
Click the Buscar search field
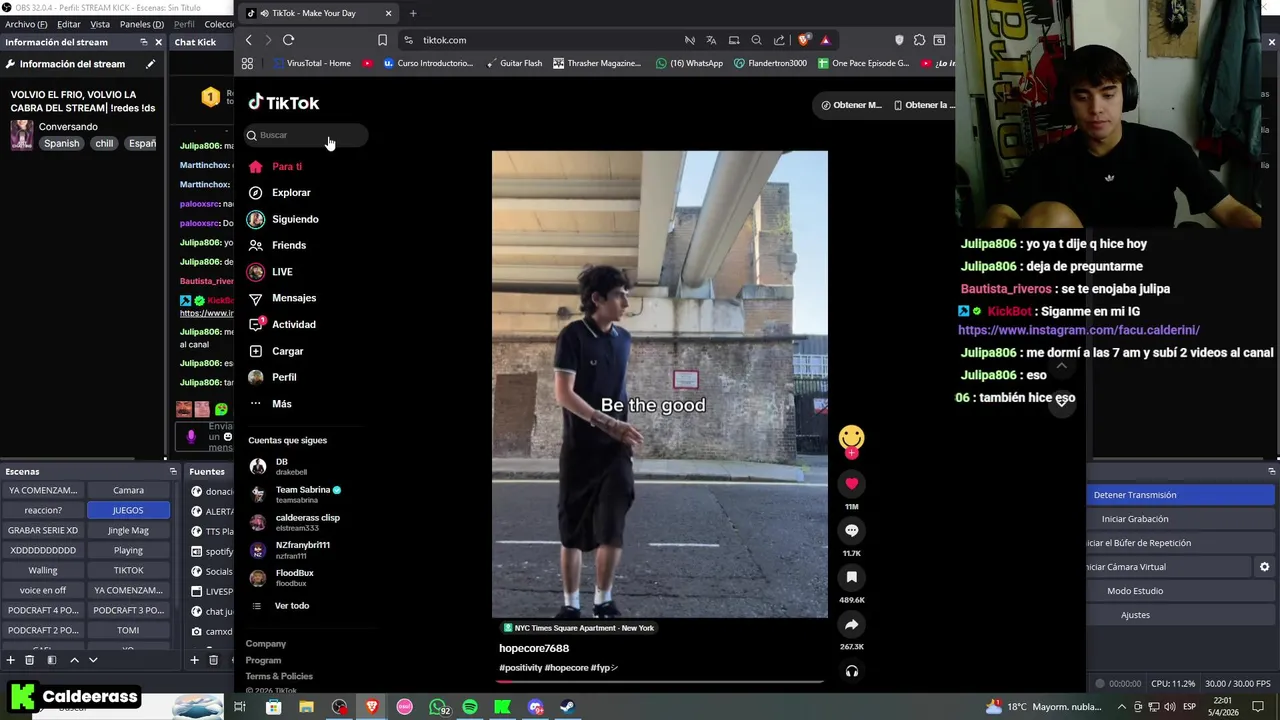click(306, 135)
